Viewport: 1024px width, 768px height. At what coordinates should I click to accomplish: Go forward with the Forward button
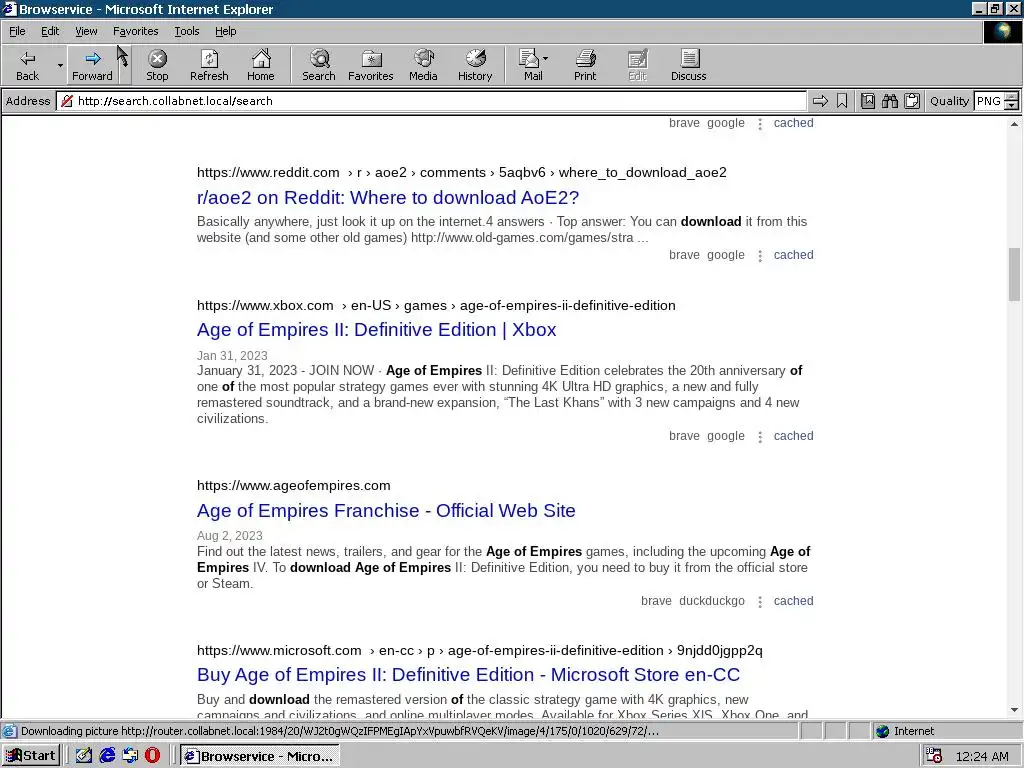(x=92, y=65)
